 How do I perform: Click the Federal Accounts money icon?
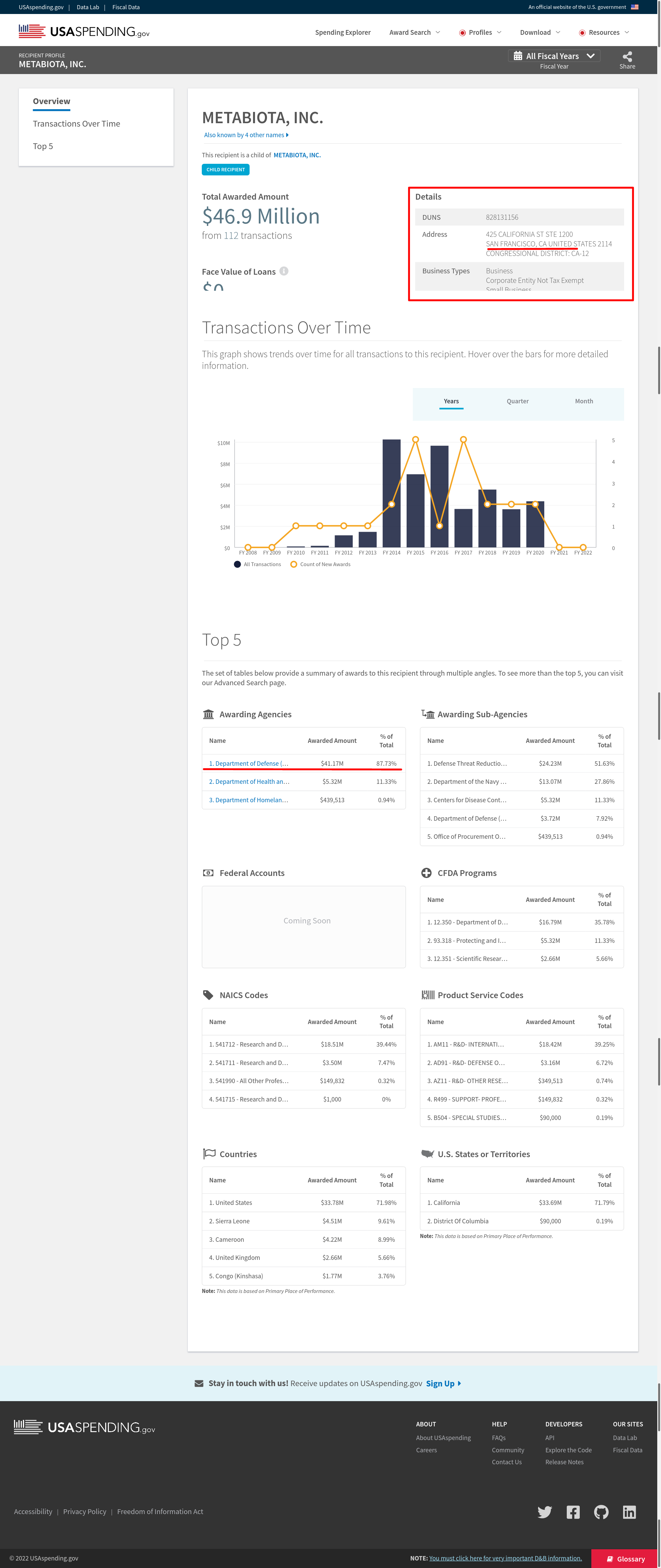208,873
